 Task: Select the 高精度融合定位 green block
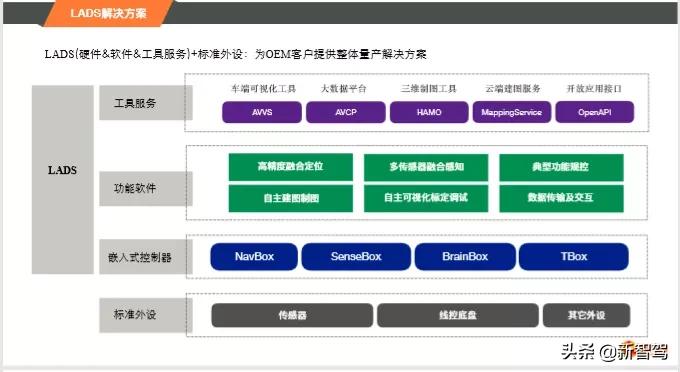pyautogui.click(x=291, y=167)
